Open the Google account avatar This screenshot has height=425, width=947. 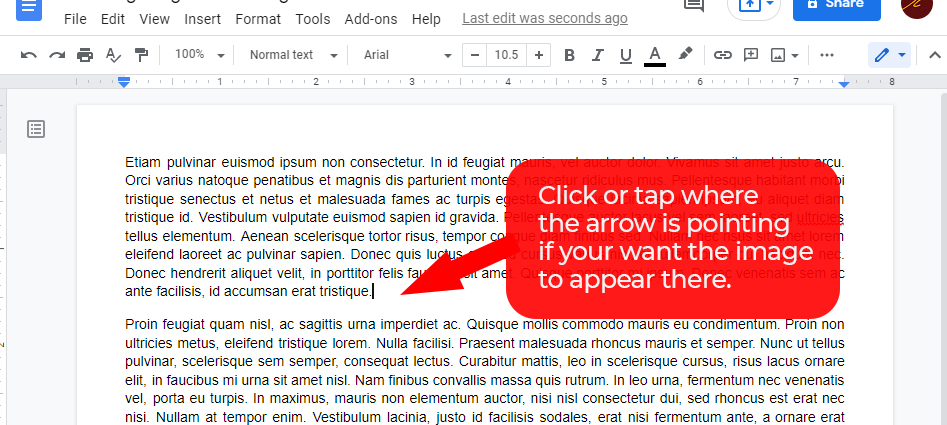pyautogui.click(x=916, y=7)
